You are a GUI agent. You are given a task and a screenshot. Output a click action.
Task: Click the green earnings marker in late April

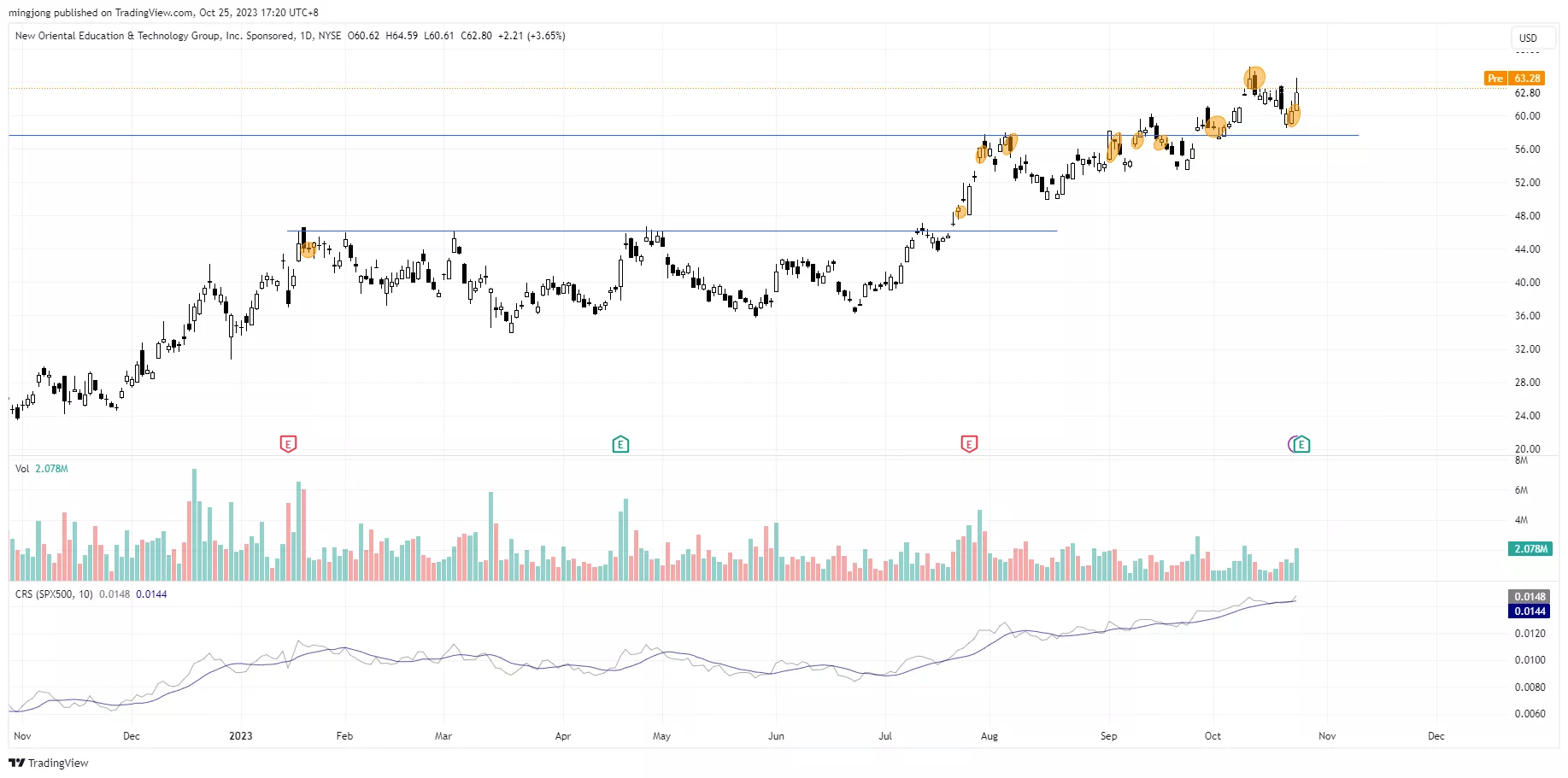pyautogui.click(x=620, y=443)
